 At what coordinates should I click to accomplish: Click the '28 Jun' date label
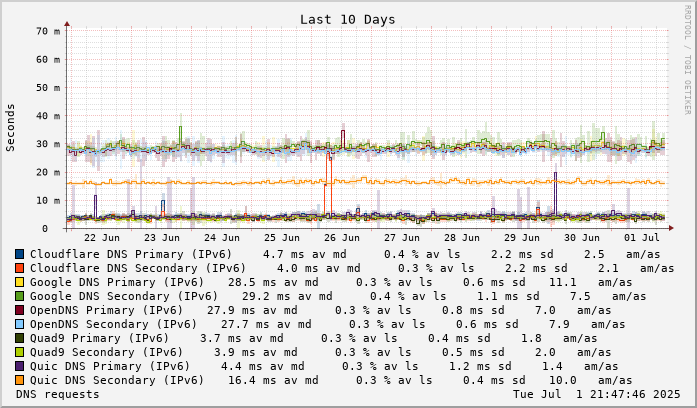click(x=462, y=238)
